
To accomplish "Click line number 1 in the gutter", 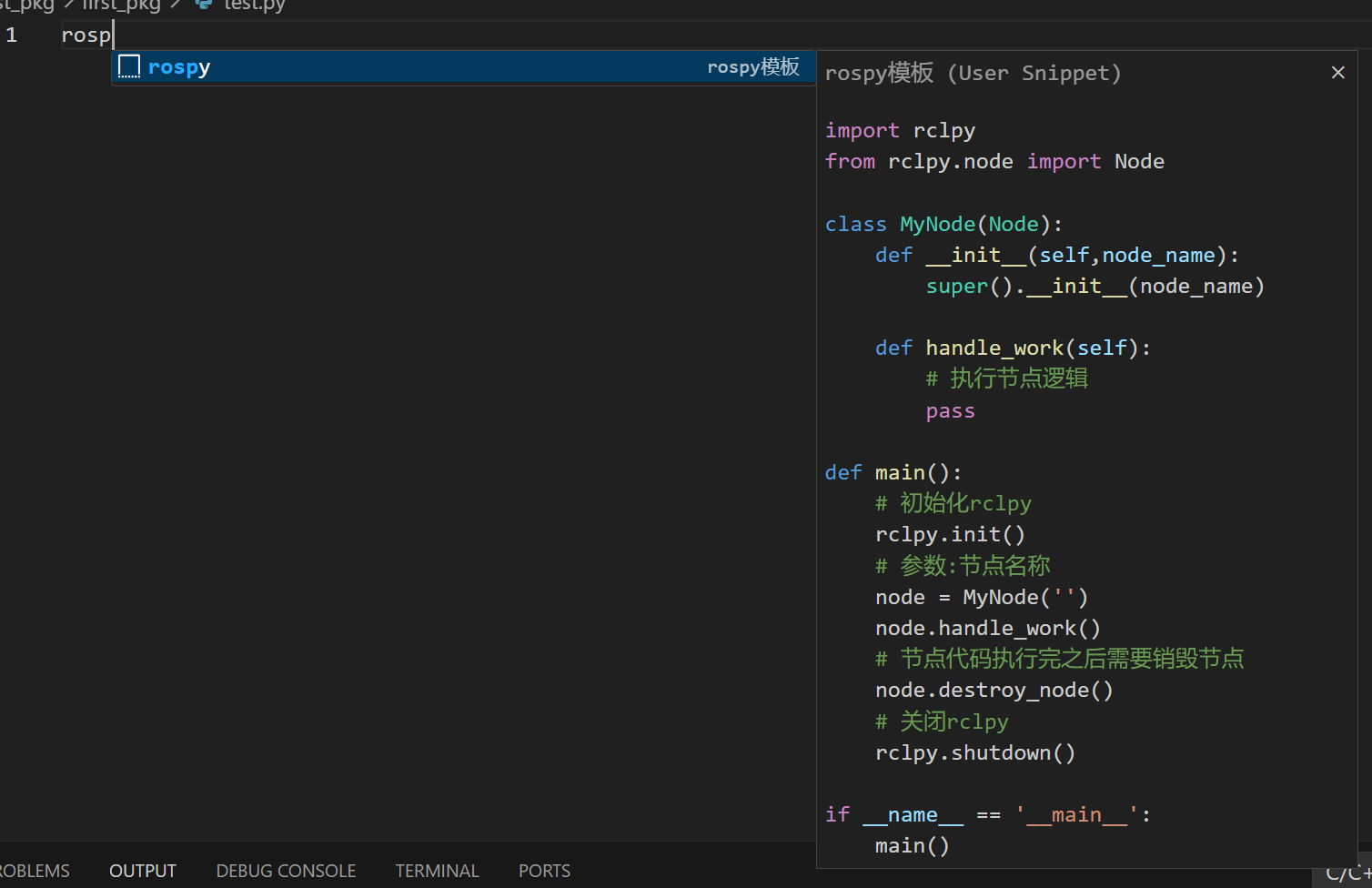I will point(12,35).
